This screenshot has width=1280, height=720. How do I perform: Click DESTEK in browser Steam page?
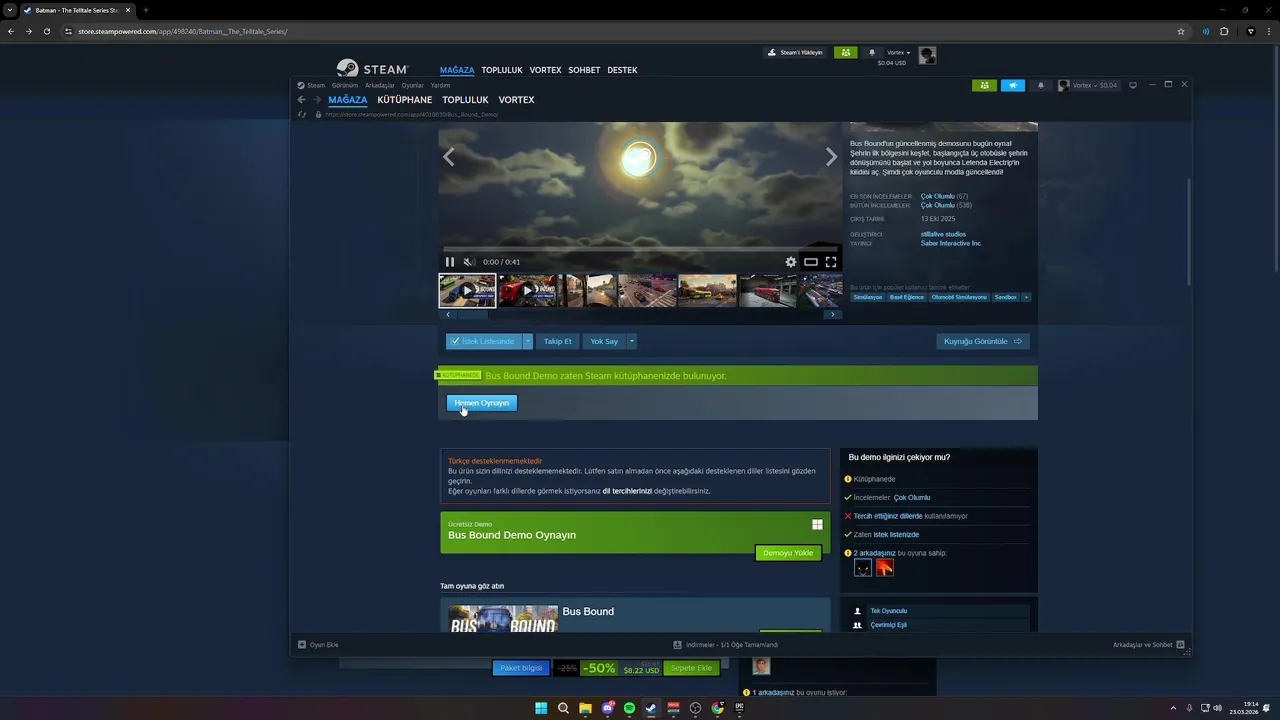(x=622, y=70)
